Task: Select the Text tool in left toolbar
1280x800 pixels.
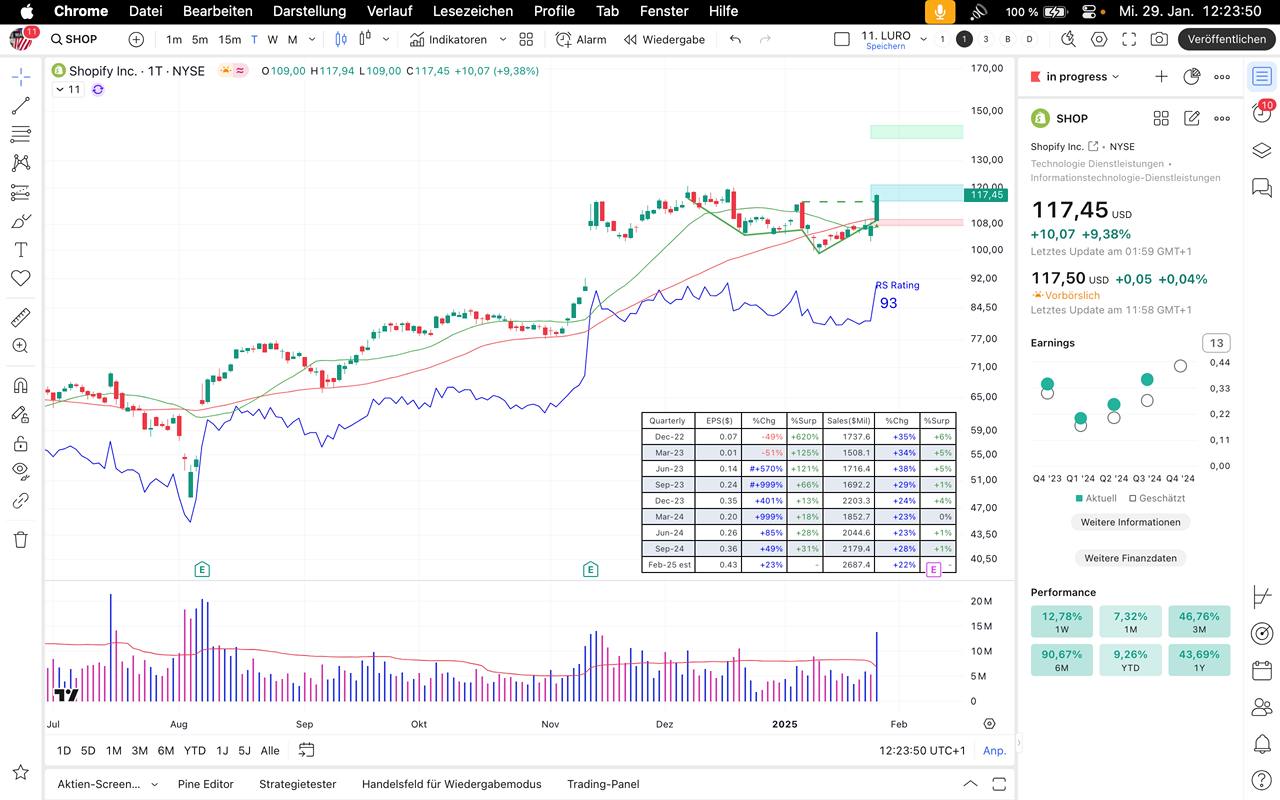Action: 20,249
